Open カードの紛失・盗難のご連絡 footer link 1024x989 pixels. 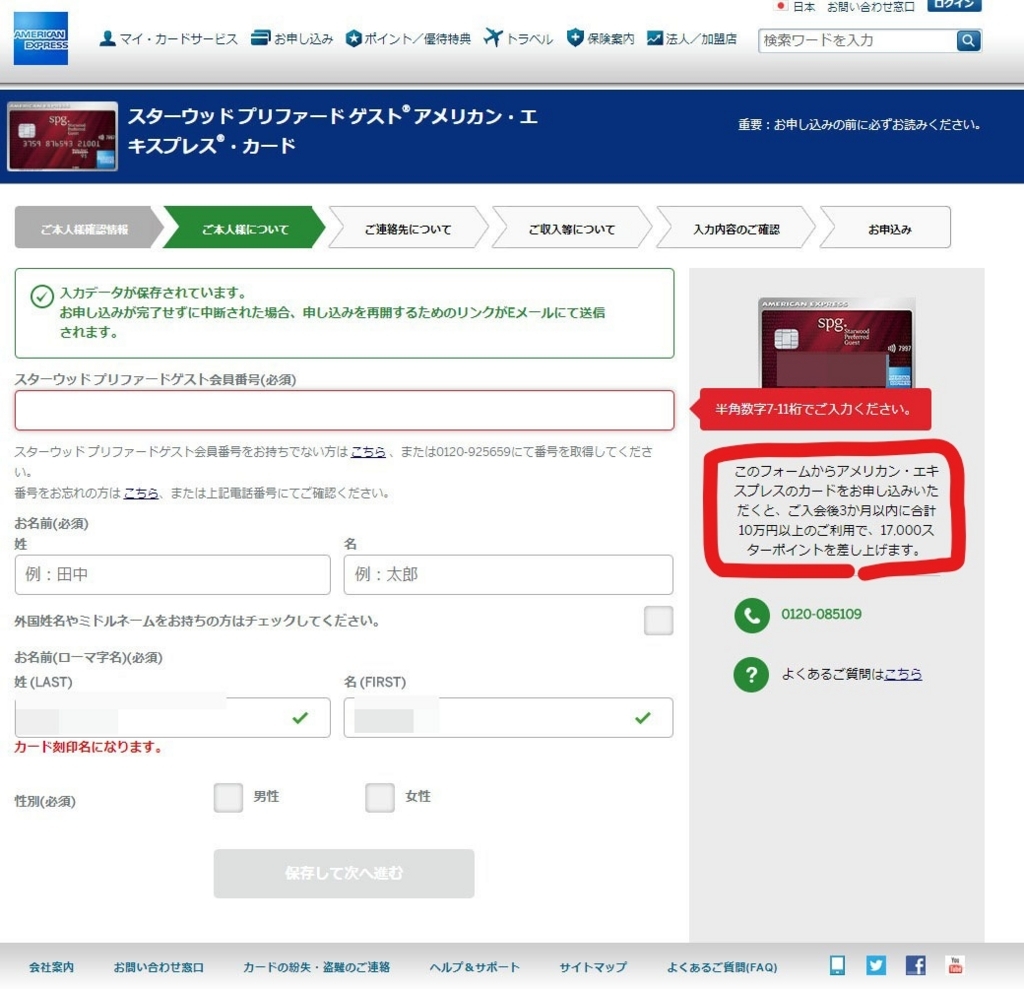tap(317, 967)
